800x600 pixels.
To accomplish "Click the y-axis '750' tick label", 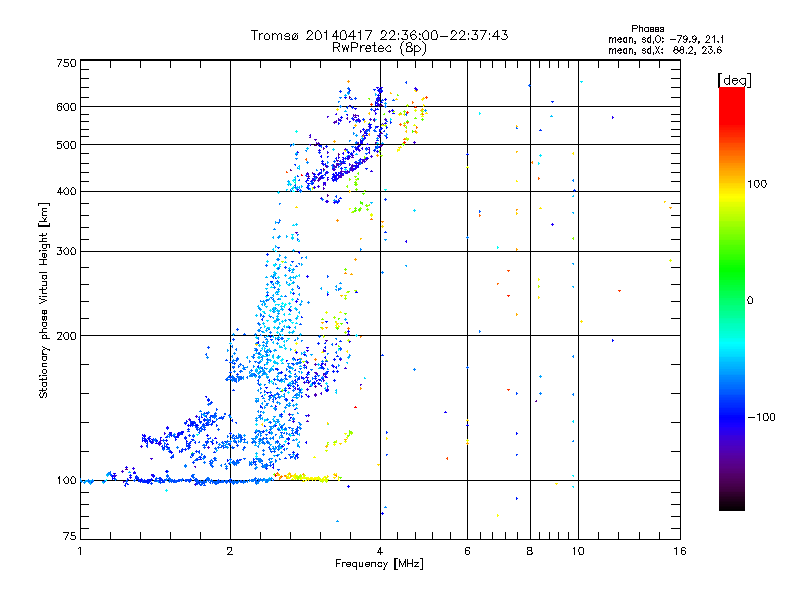I will point(66,63).
